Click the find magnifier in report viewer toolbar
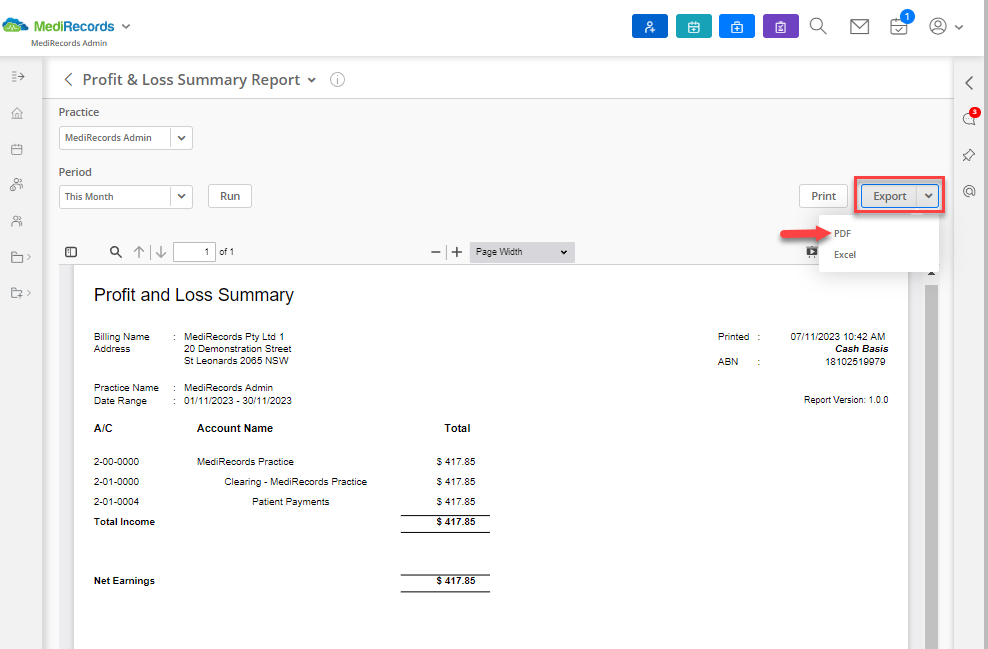Image resolution: width=988 pixels, height=649 pixels. pos(115,252)
